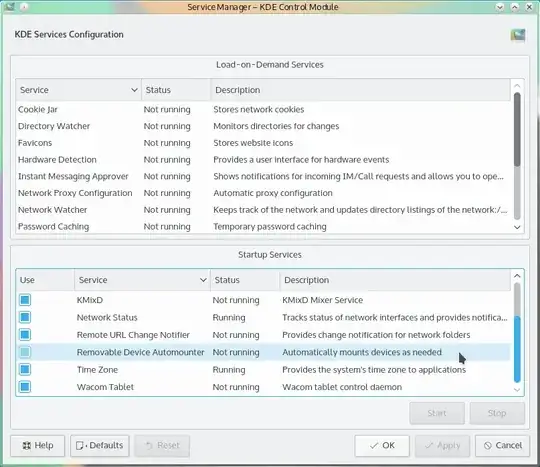
Task: Toggle the KMixD service checkbox
Action: click(25, 300)
